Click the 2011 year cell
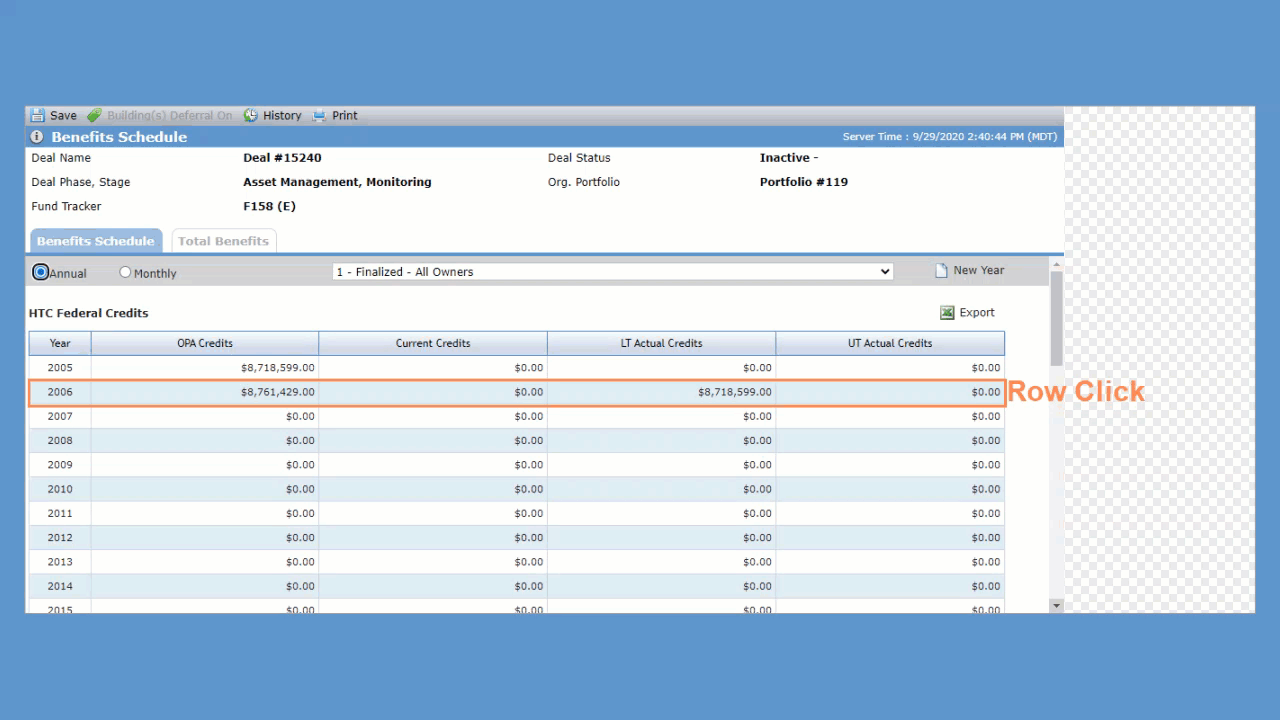Screen dimensions: 1280x720 pyautogui.click(x=60, y=513)
